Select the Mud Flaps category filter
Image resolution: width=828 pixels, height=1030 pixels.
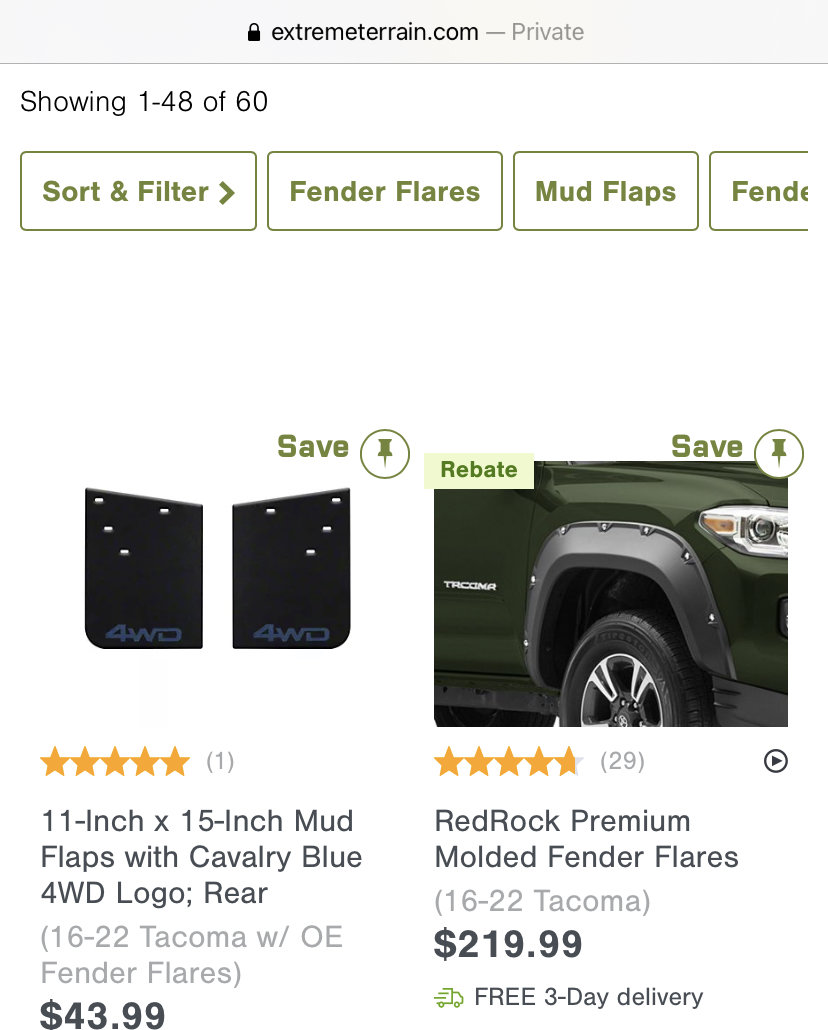(x=605, y=191)
